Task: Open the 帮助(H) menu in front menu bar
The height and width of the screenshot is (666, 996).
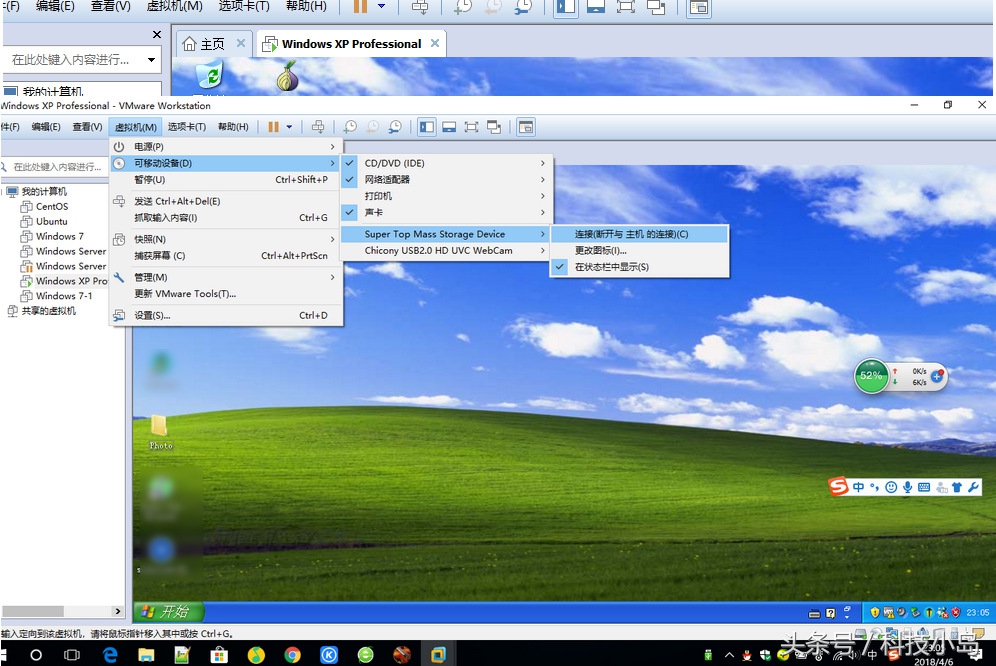Action: tap(233, 127)
